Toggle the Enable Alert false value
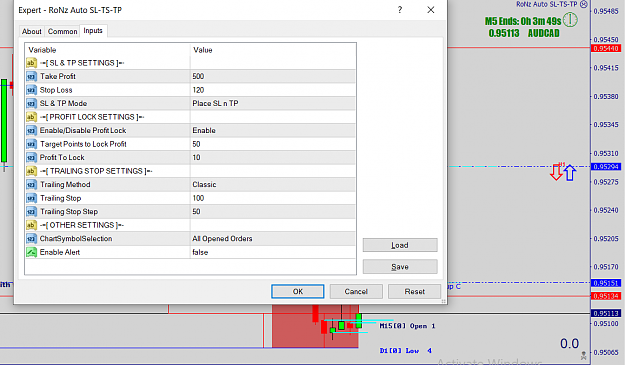Screen dimensions: 625x365 (273, 253)
